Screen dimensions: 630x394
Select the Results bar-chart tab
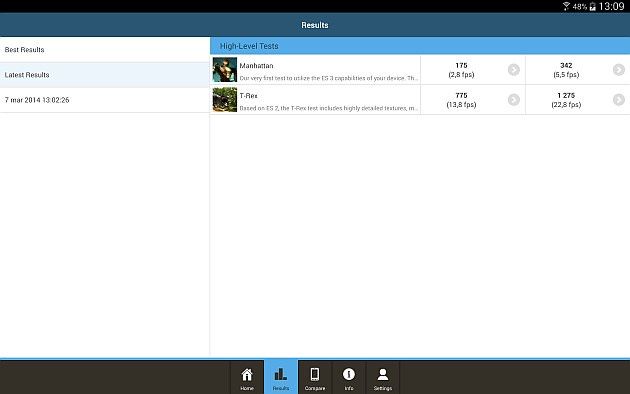[x=281, y=377]
